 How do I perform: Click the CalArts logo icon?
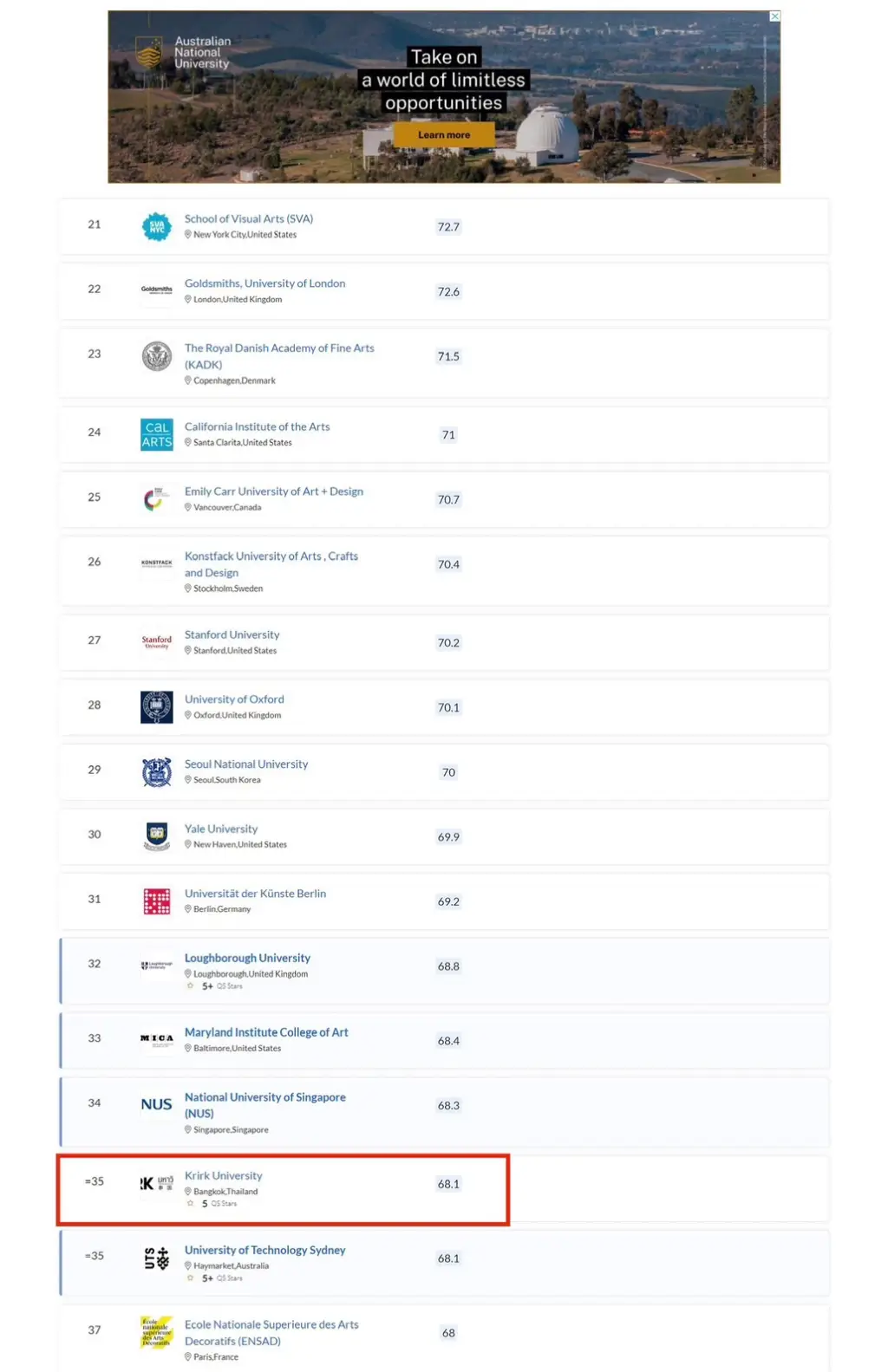pos(157,434)
